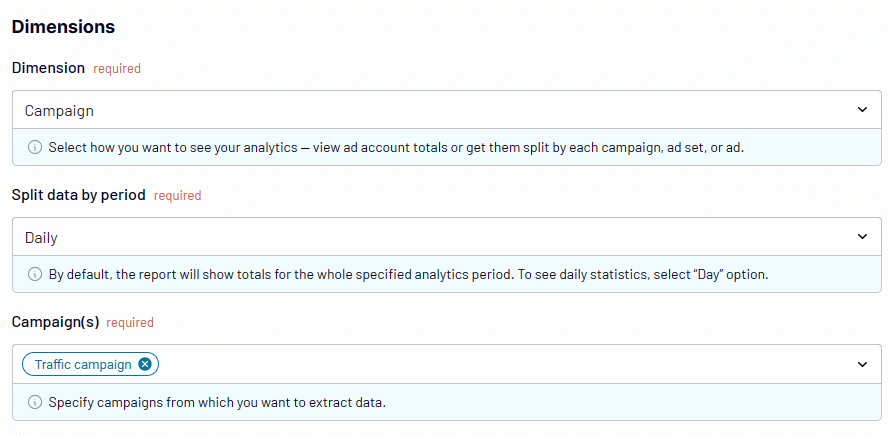891x435 pixels.
Task: Click the 'Campaign' value in the Dimension field
Action: (59, 111)
